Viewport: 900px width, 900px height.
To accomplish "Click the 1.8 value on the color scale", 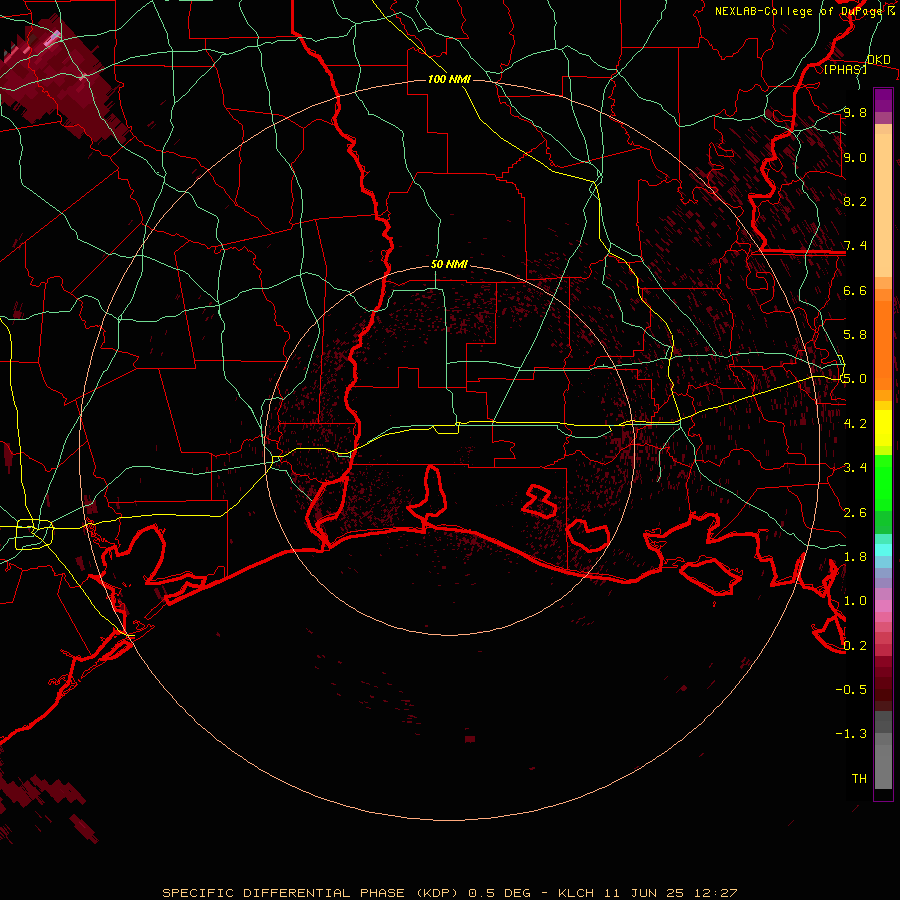I will pos(855,557).
